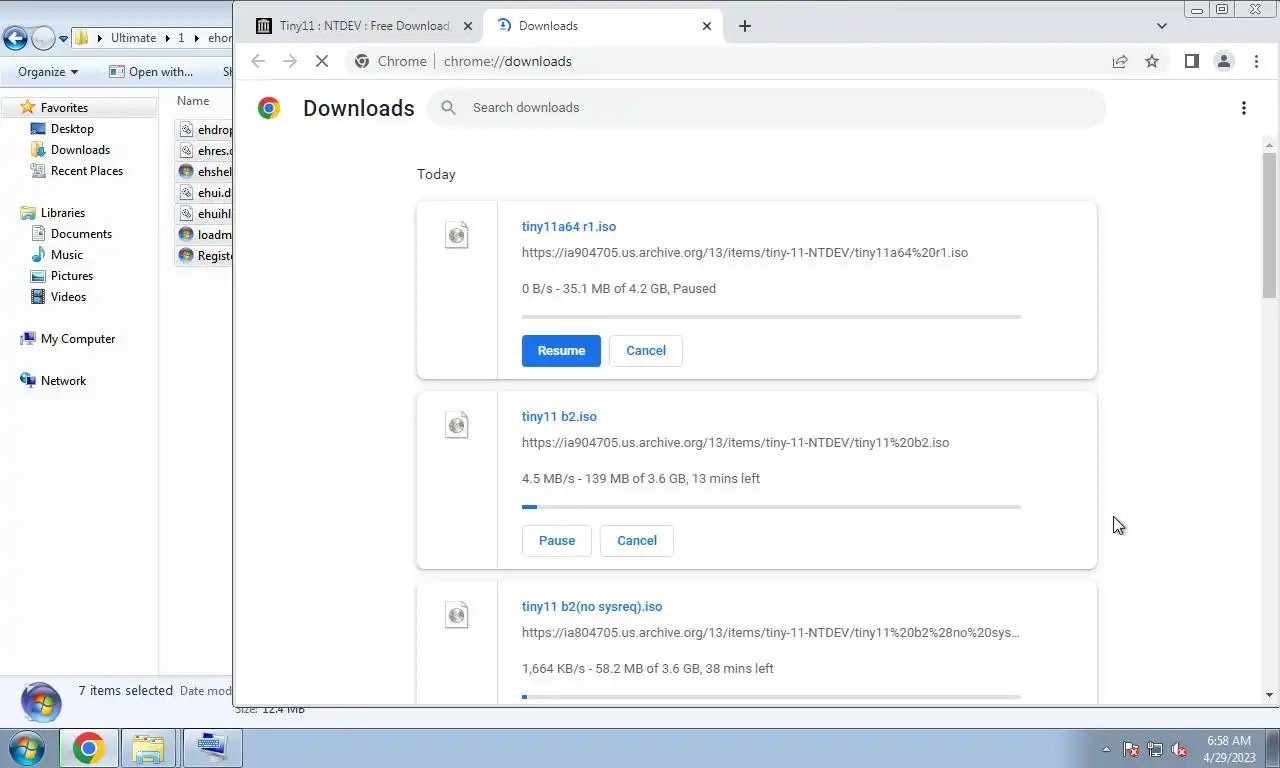Image resolution: width=1280 pixels, height=768 pixels.
Task: Bookmark this page with the star icon
Action: click(1152, 61)
